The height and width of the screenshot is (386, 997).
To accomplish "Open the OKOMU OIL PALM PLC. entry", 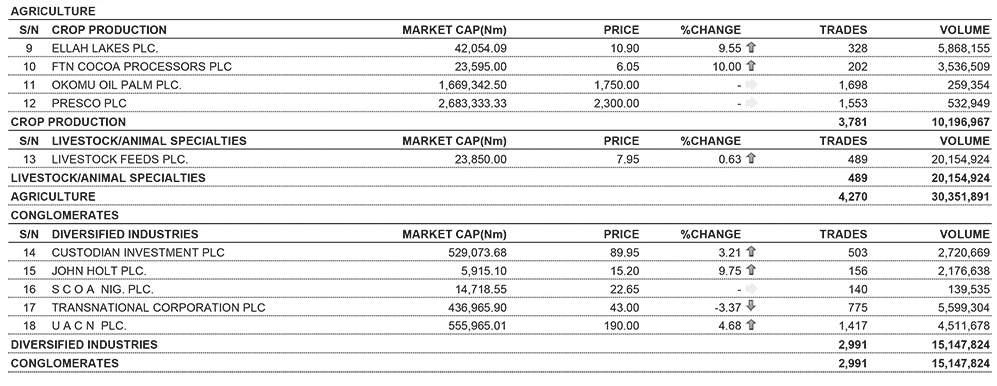I will coord(498,85).
